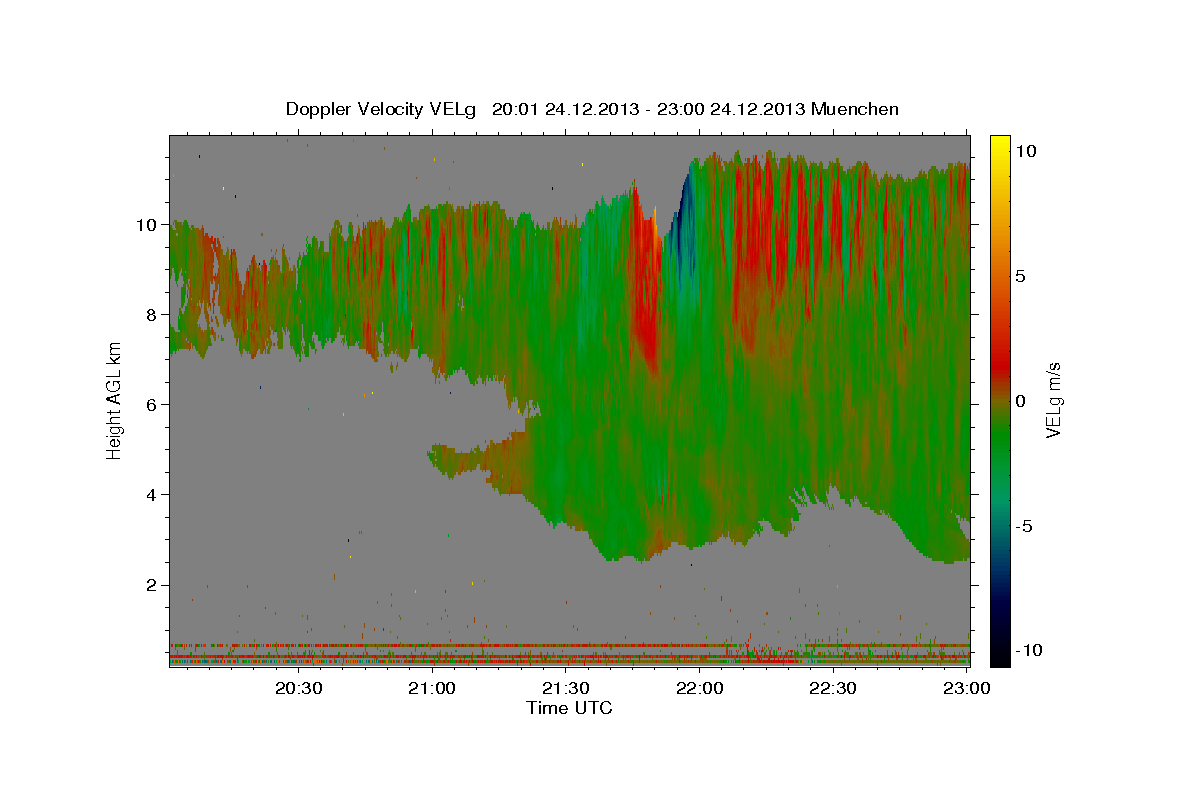This screenshot has width=1200, height=800.
Task: Click the 22:00 time tick label
Action: click(x=699, y=688)
